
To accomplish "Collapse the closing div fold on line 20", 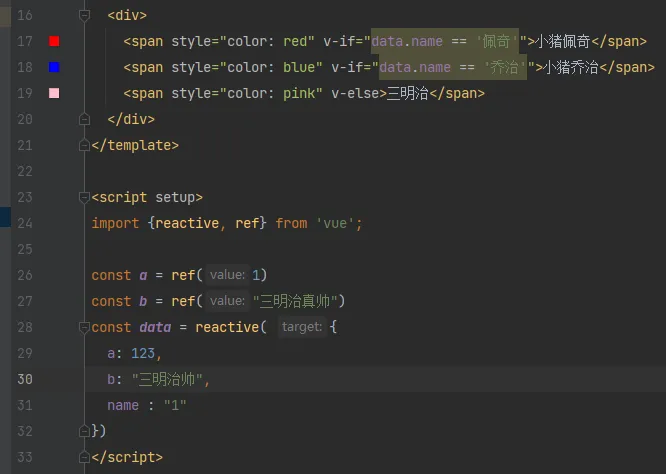I will 84,119.
